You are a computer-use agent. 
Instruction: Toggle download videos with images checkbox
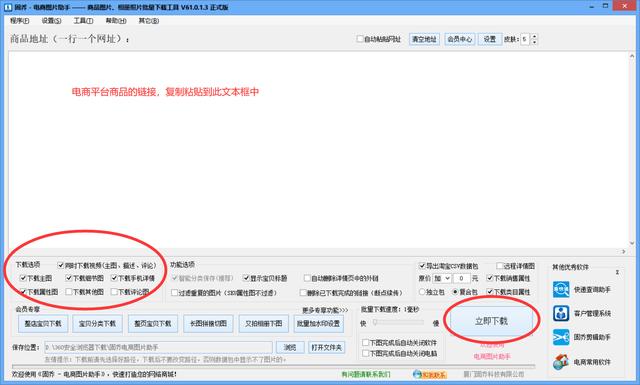(x=61, y=265)
